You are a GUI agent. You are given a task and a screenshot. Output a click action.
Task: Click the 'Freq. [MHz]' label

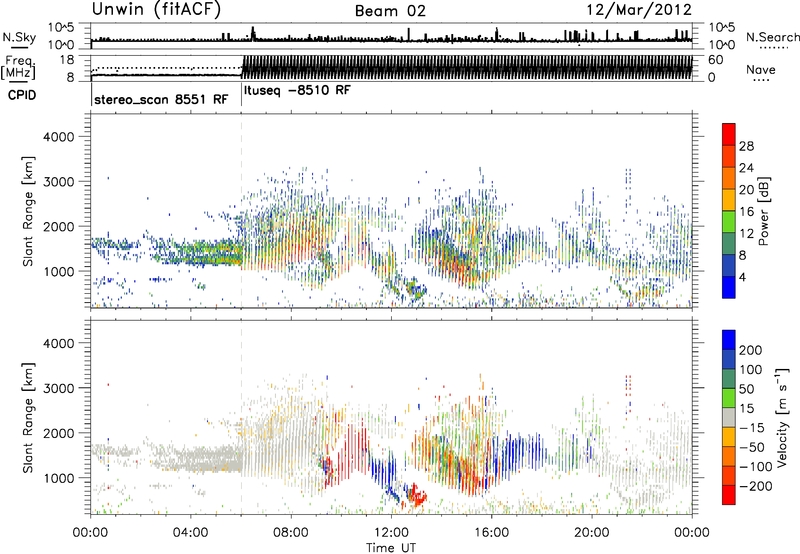(19, 67)
